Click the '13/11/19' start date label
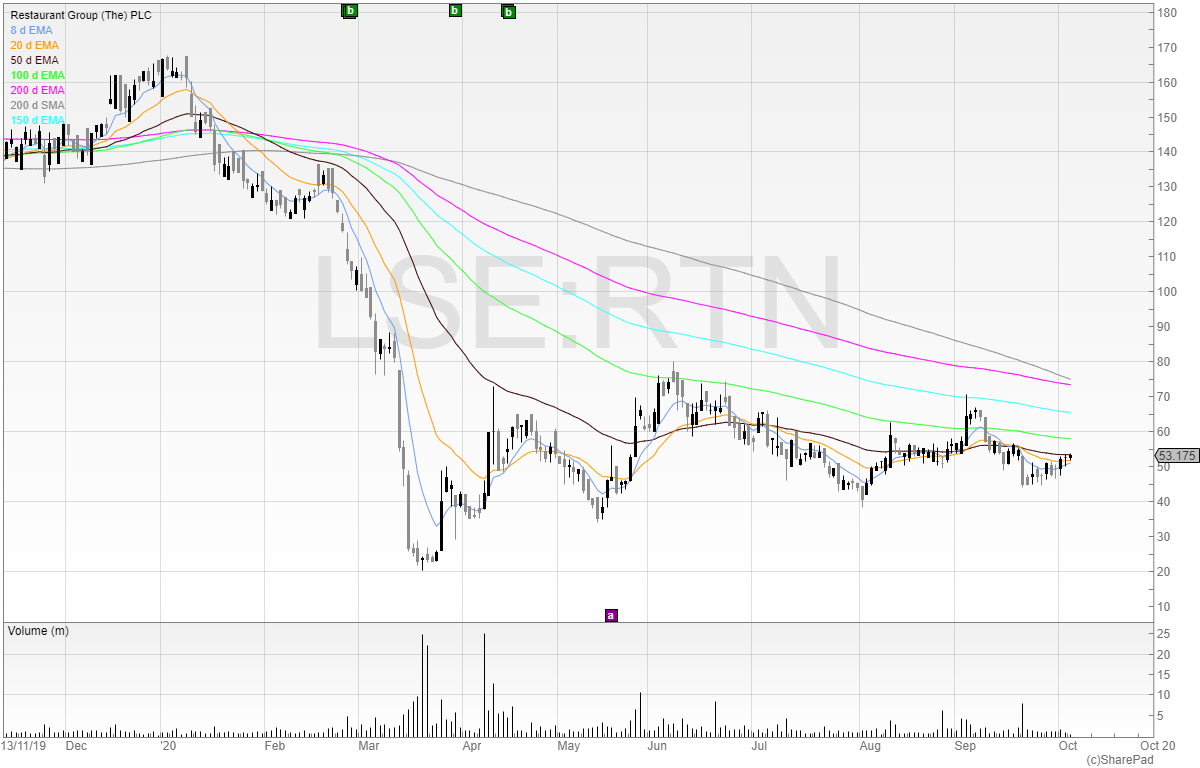 pos(24,745)
